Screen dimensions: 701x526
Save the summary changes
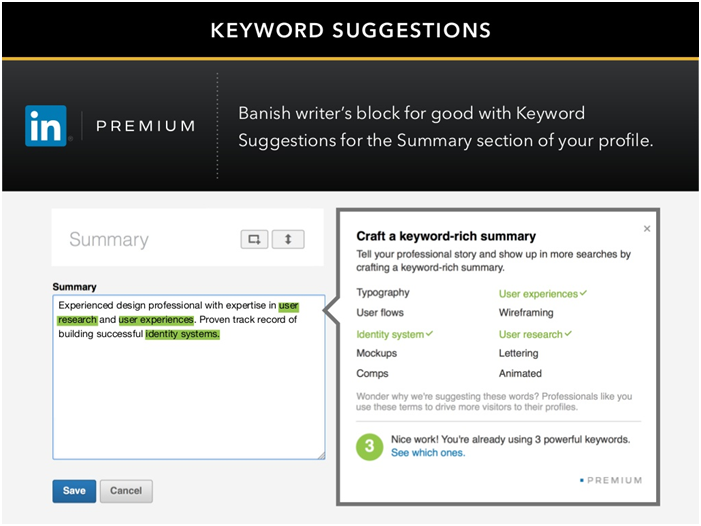(74, 491)
